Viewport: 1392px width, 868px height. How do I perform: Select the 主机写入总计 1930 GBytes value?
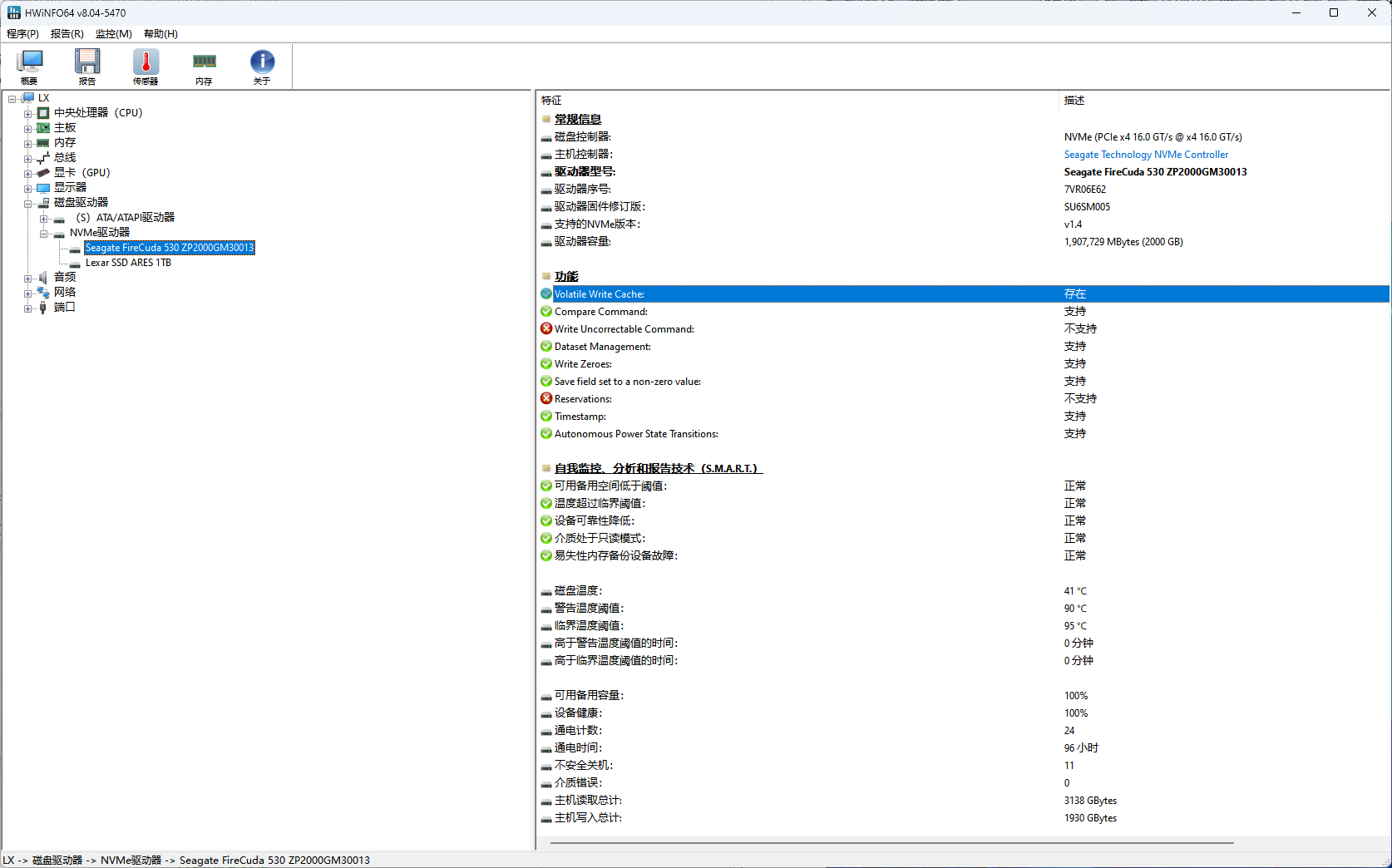pyautogui.click(x=1090, y=818)
